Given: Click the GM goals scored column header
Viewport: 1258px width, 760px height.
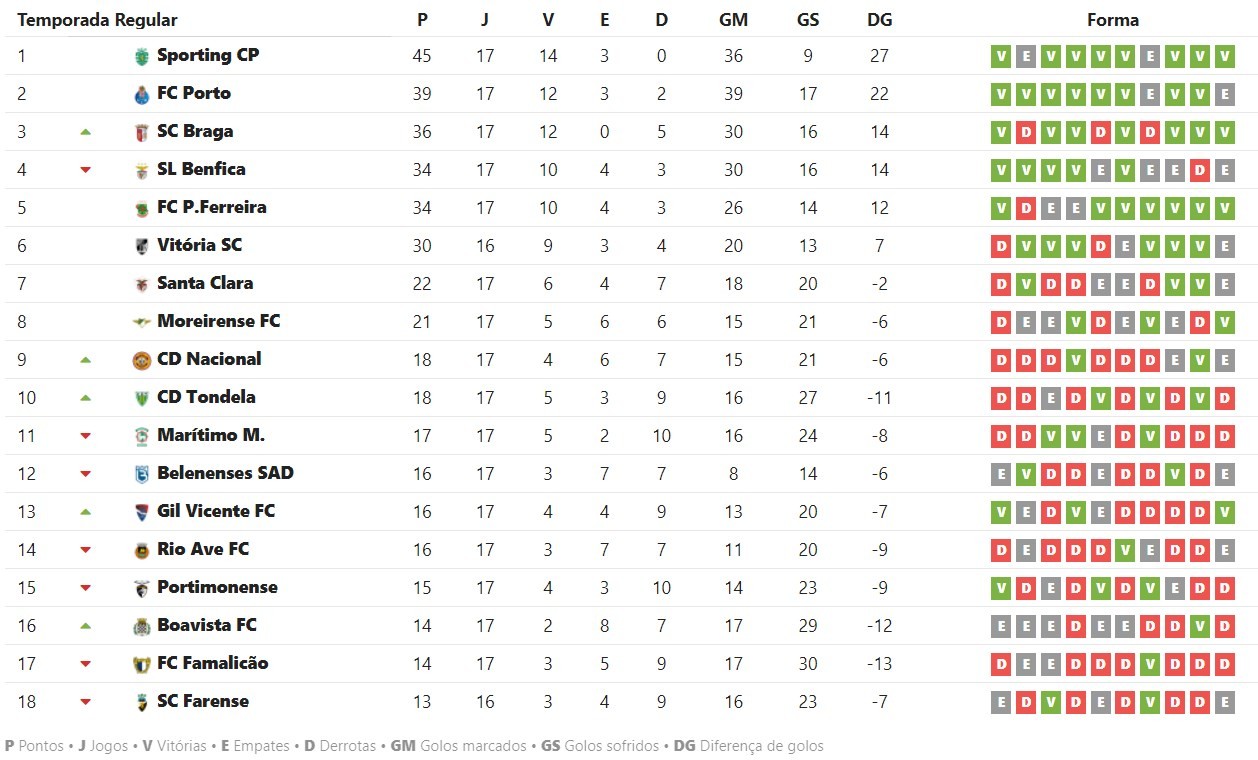Looking at the screenshot, I should tap(733, 20).
